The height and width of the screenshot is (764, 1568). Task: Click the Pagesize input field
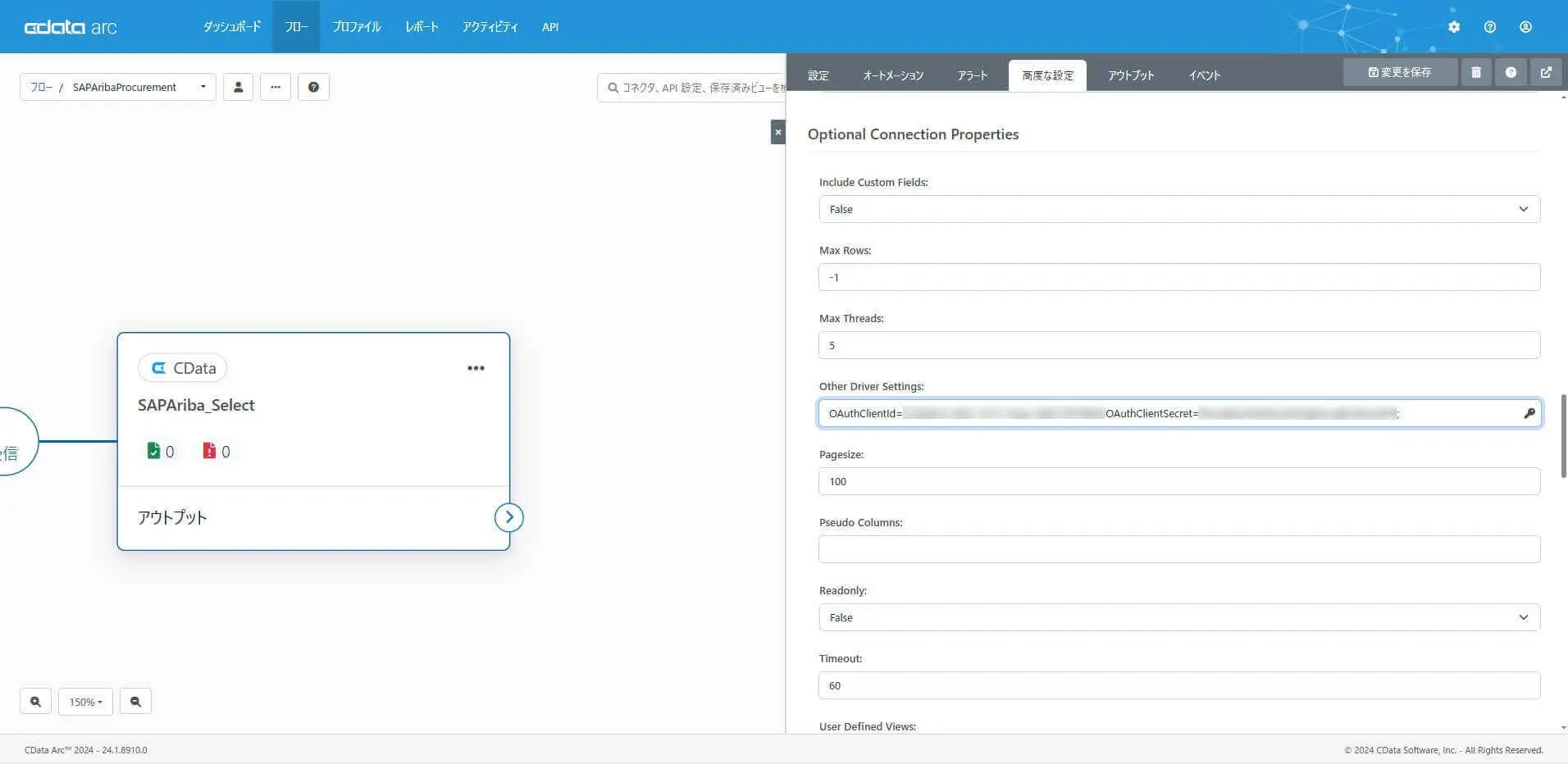(x=1179, y=481)
